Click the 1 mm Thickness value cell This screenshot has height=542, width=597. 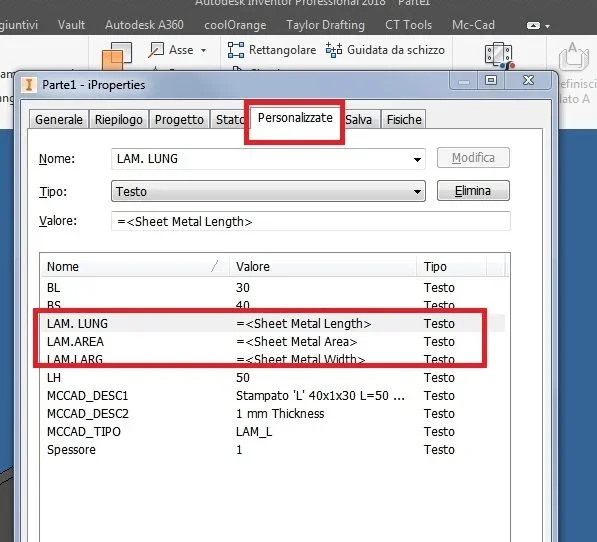point(280,413)
